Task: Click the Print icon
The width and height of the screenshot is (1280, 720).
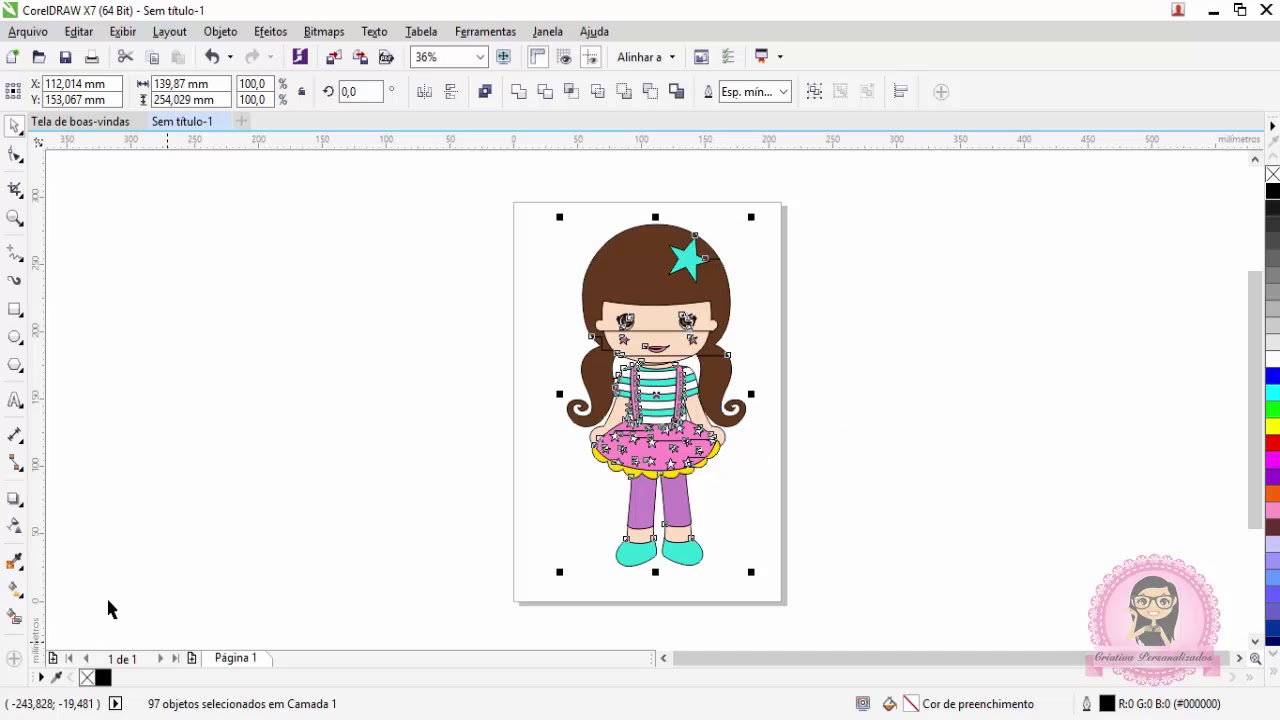Action: pyautogui.click(x=91, y=57)
